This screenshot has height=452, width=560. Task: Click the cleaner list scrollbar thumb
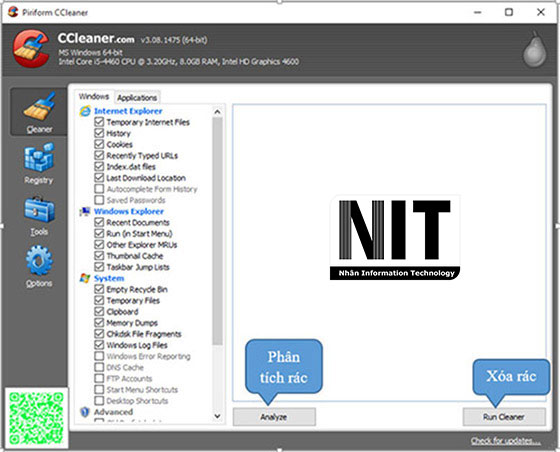coord(217,231)
